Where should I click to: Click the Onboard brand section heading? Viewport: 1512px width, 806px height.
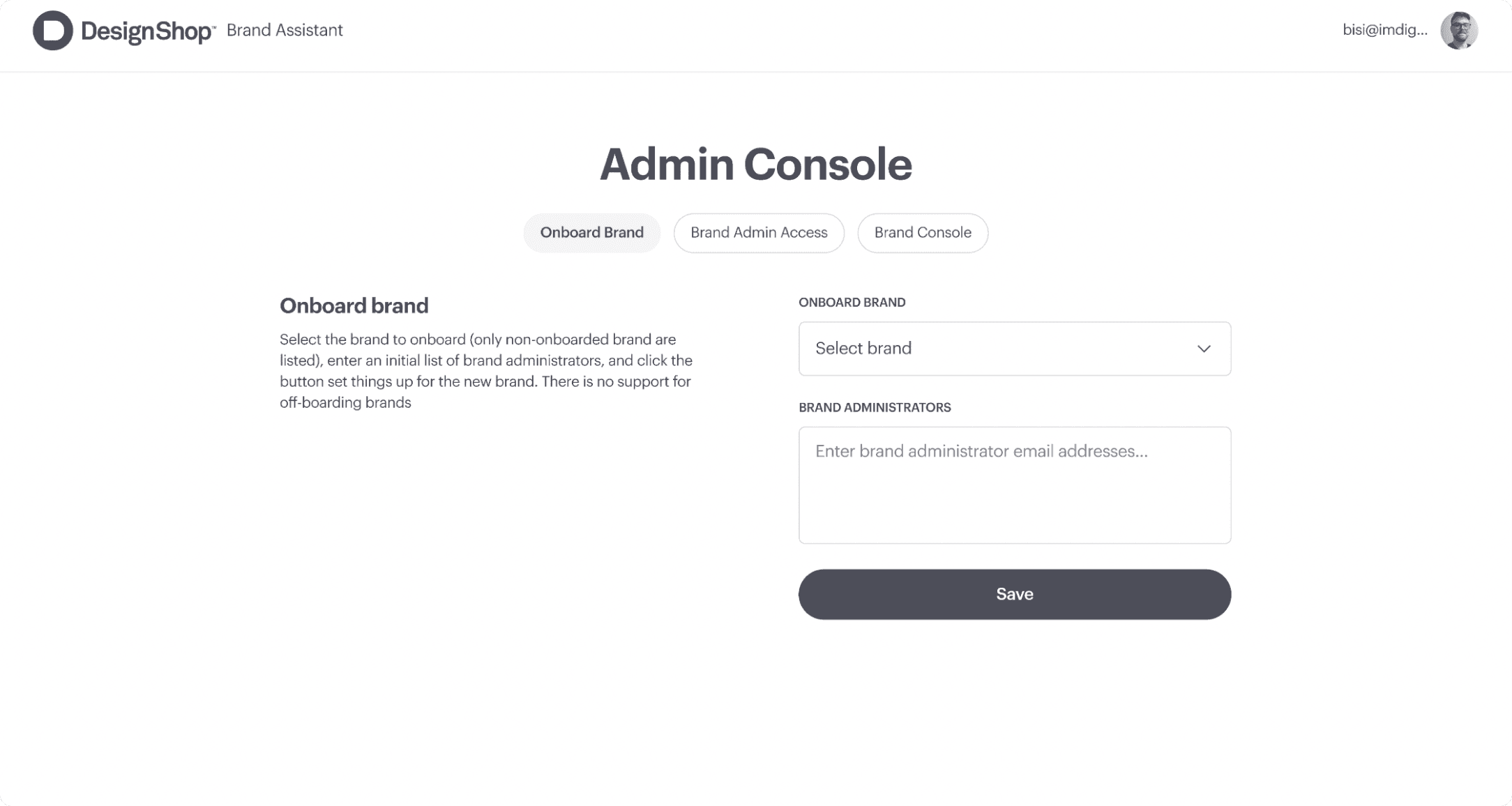354,305
